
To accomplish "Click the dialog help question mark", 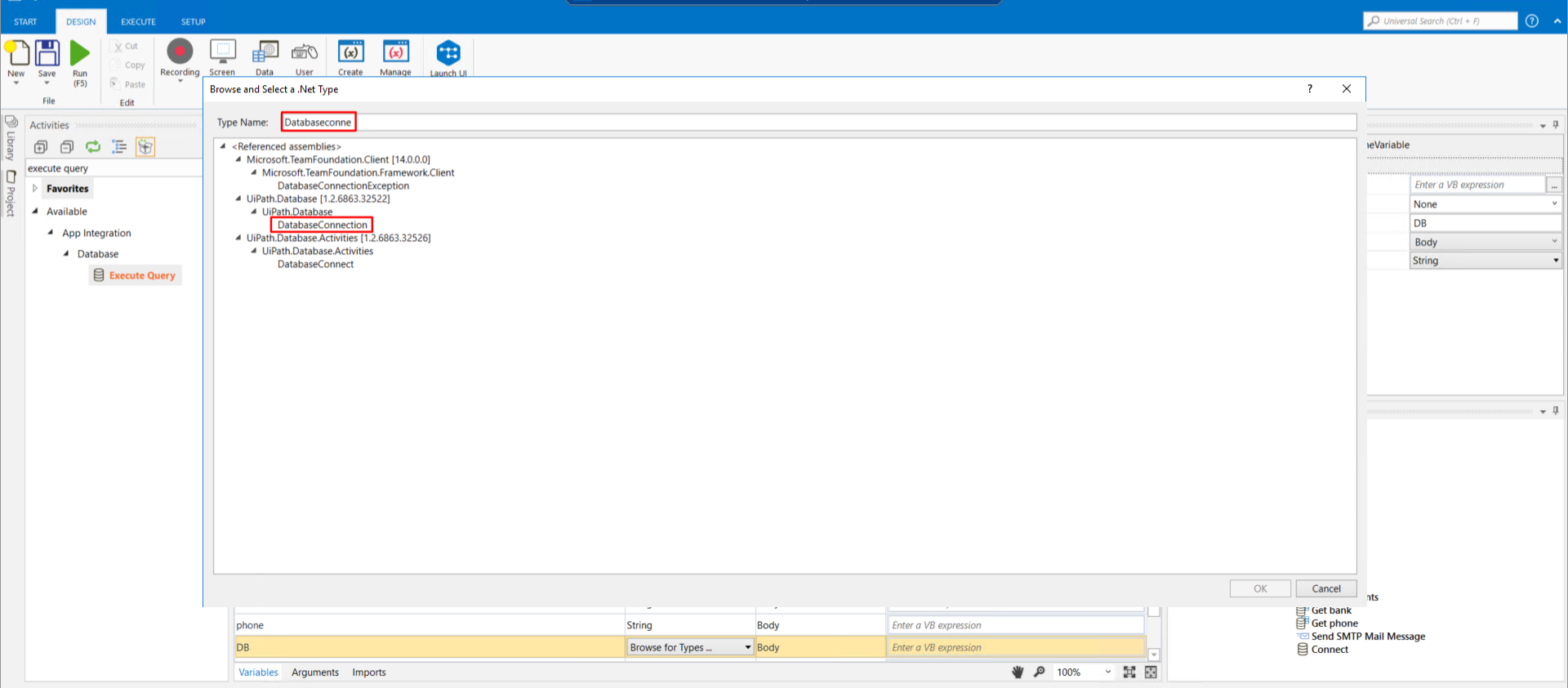I will [1310, 89].
